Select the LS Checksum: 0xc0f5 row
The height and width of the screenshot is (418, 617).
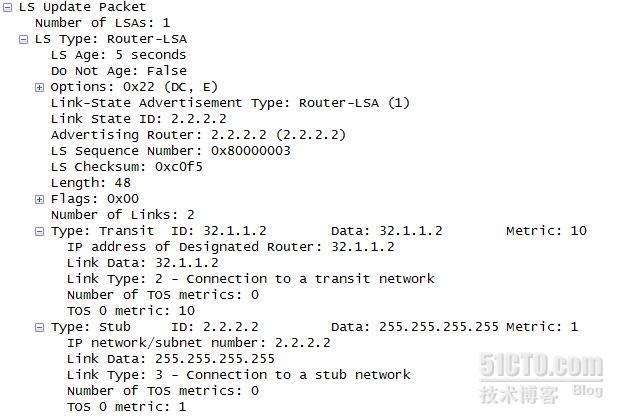point(127,167)
